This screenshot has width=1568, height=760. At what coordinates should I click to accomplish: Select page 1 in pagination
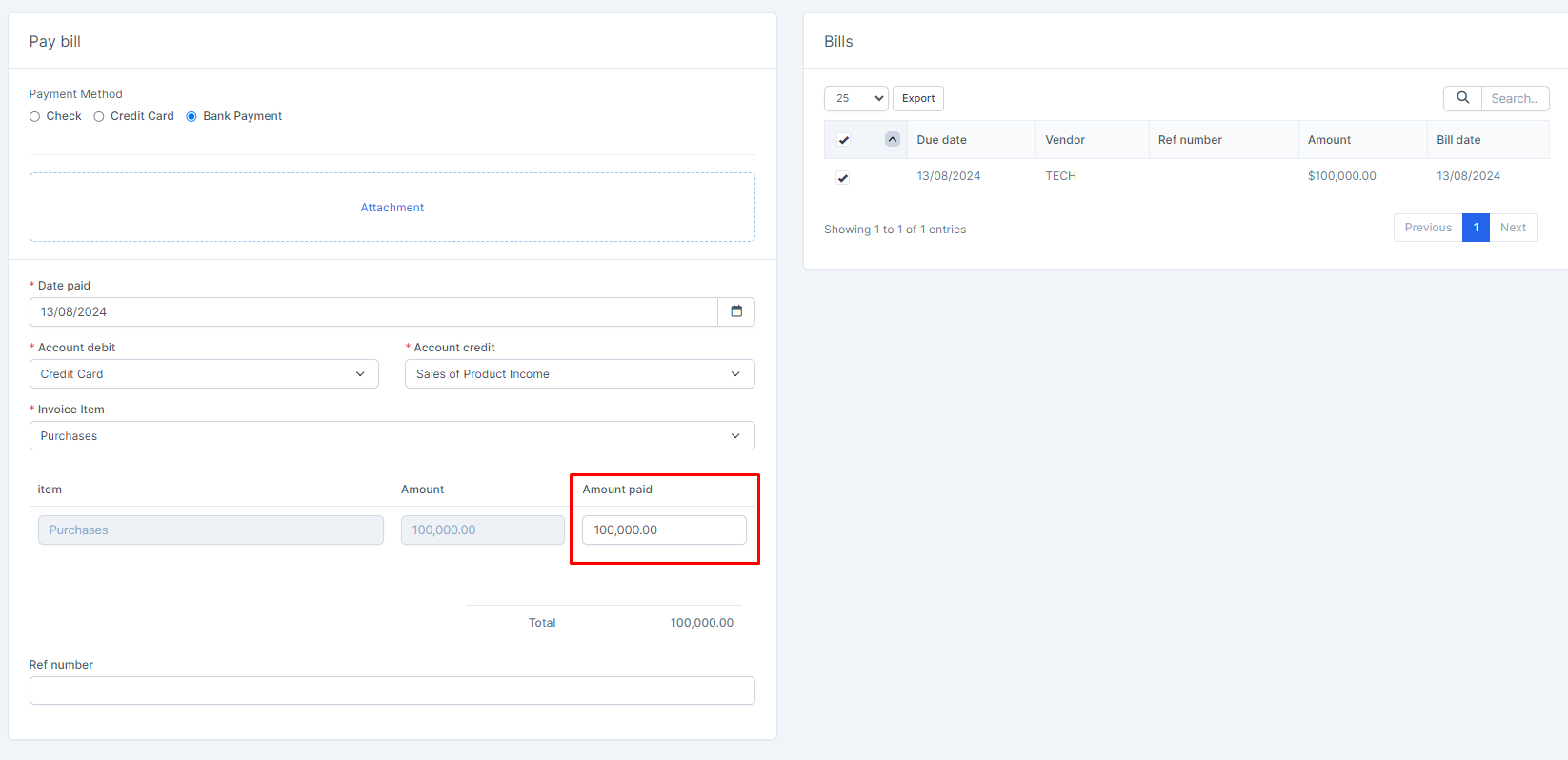[1476, 228]
